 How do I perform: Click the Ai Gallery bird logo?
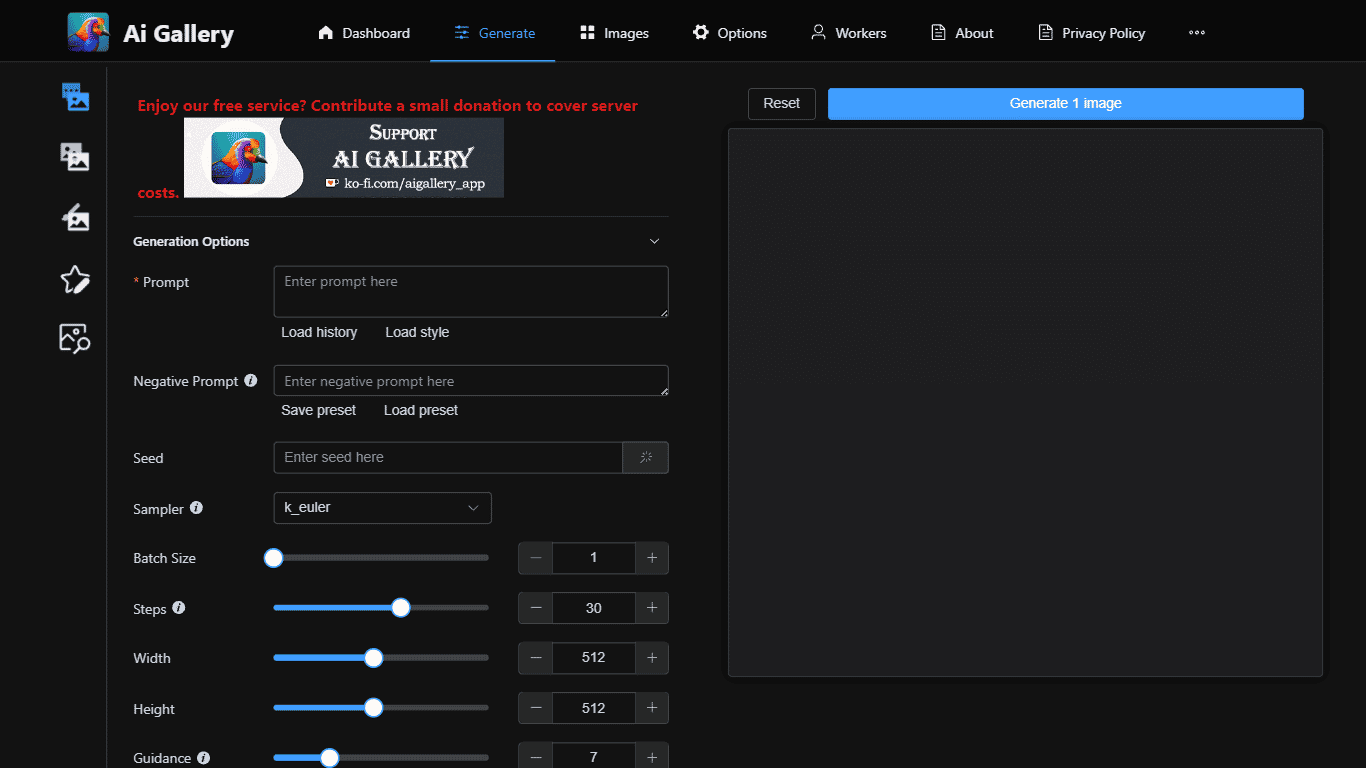click(88, 32)
